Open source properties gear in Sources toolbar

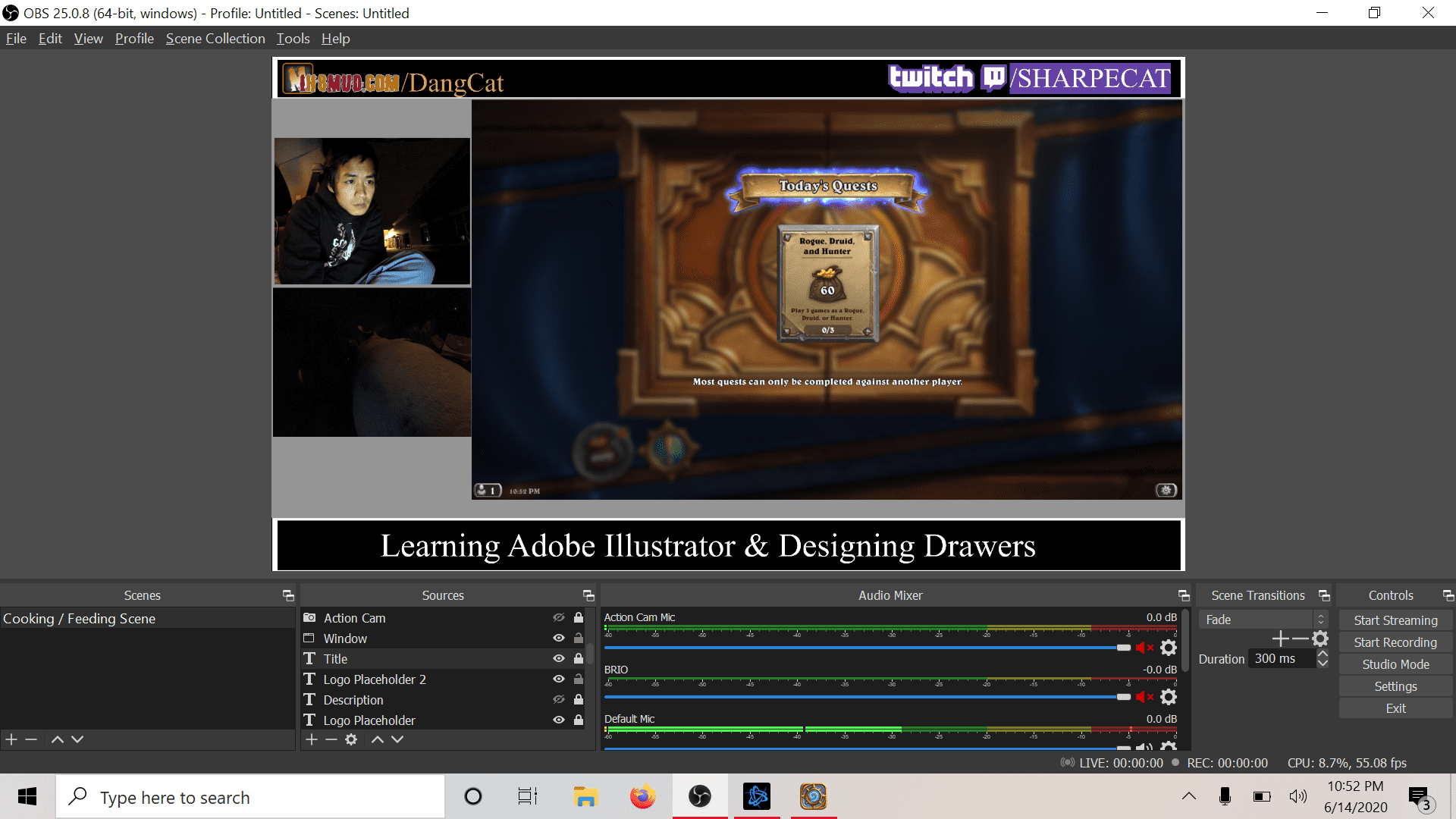pyautogui.click(x=351, y=739)
